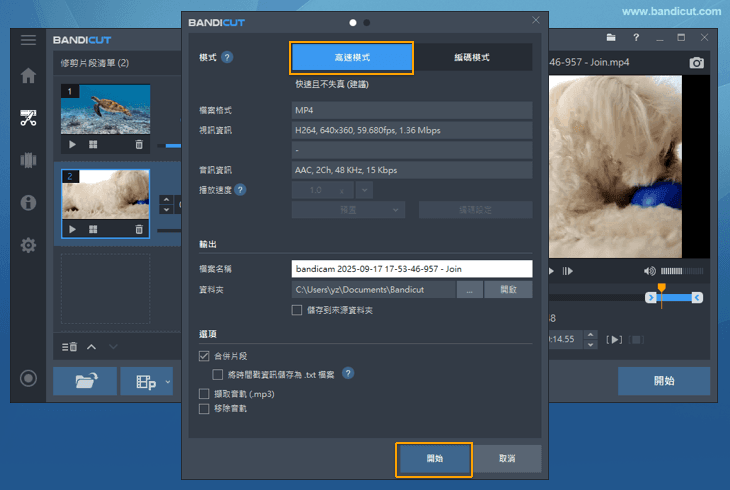Toggle save time info as .txt checkbox
Image resolution: width=730 pixels, height=490 pixels.
click(x=217, y=374)
